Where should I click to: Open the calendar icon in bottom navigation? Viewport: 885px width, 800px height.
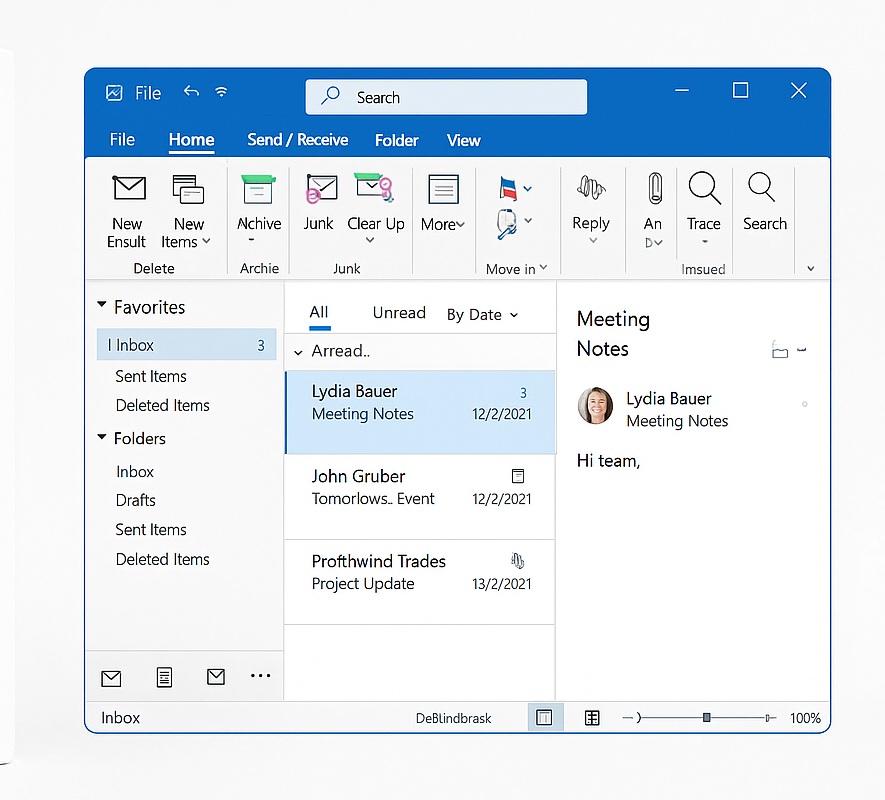pyautogui.click(x=164, y=677)
